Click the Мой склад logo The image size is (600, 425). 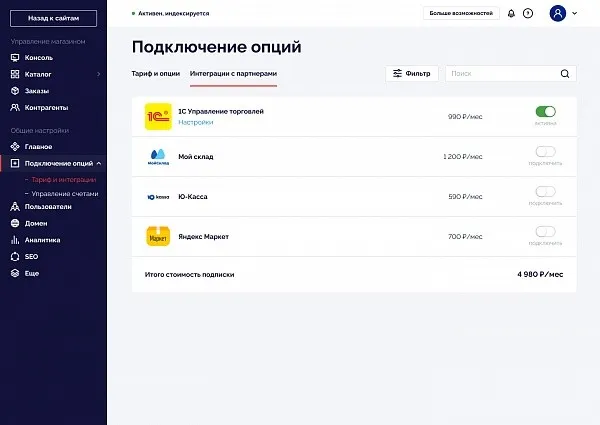pos(158,157)
